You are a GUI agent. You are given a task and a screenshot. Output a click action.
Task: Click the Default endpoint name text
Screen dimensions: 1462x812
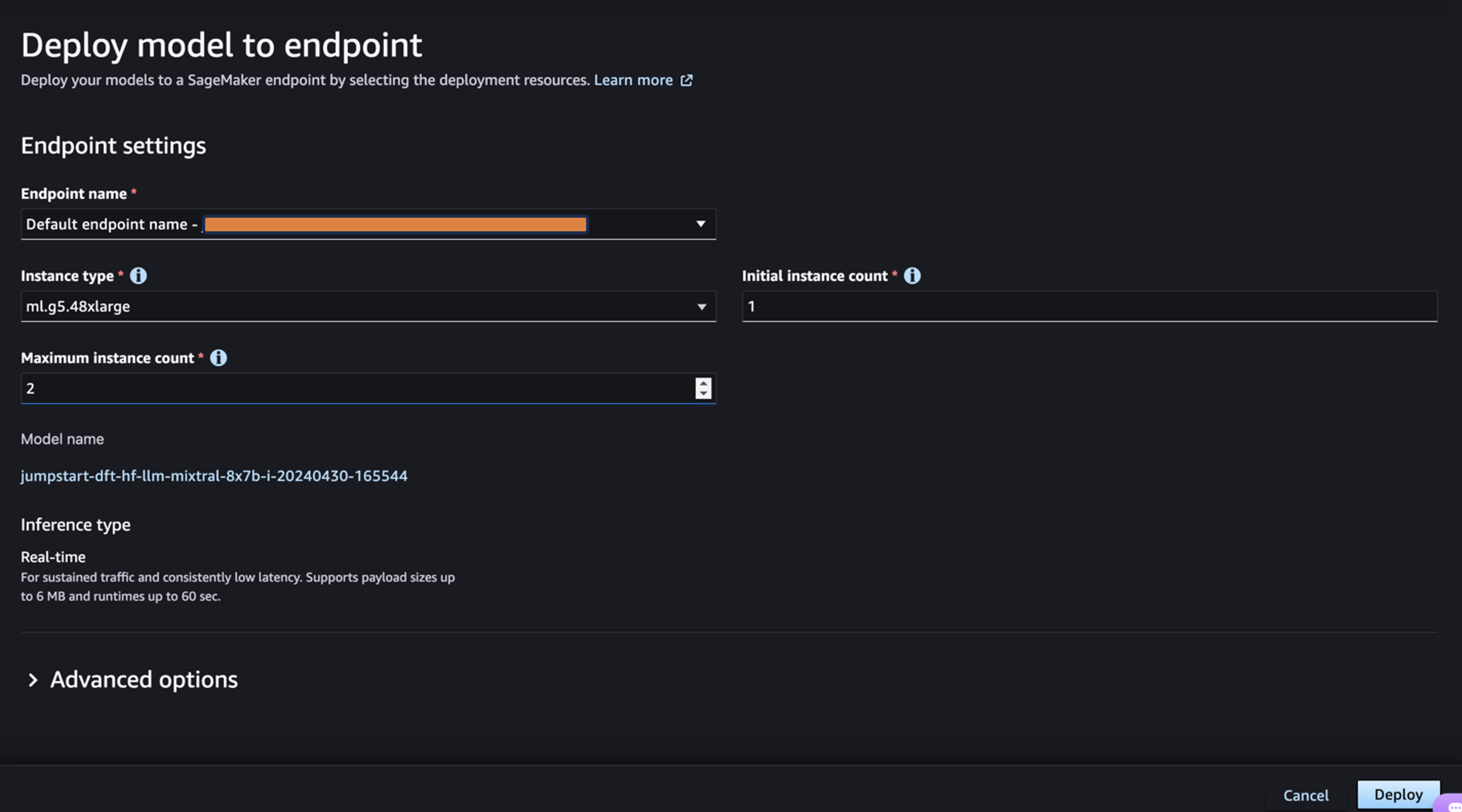(x=107, y=225)
